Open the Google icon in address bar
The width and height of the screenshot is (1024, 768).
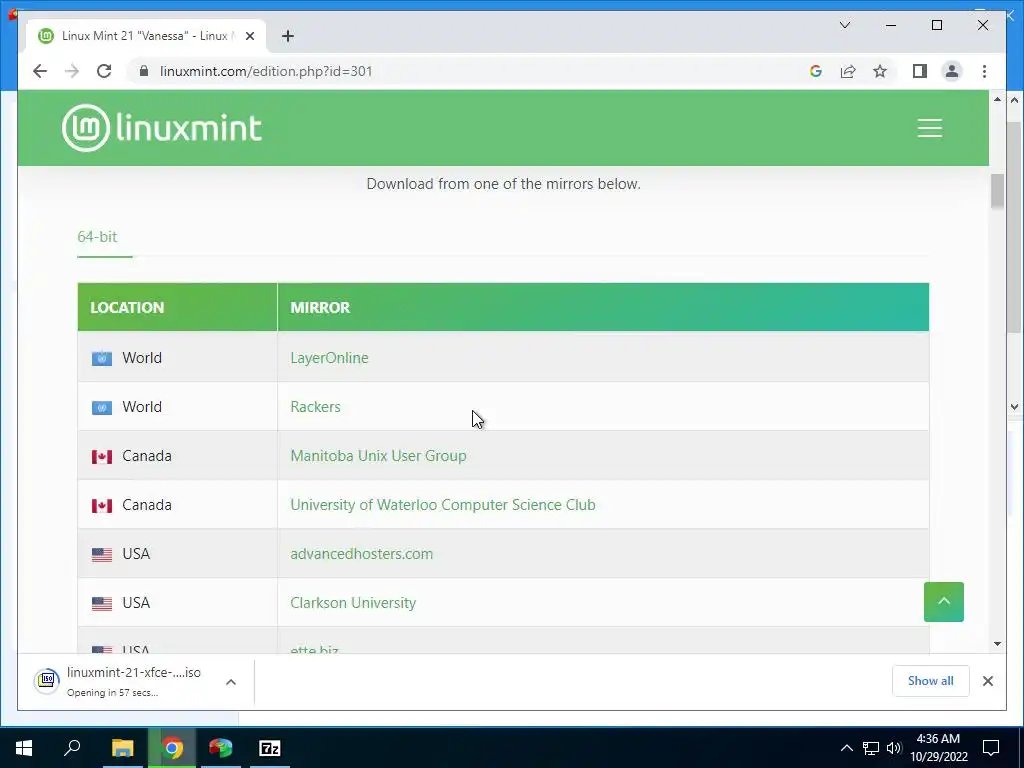(816, 71)
